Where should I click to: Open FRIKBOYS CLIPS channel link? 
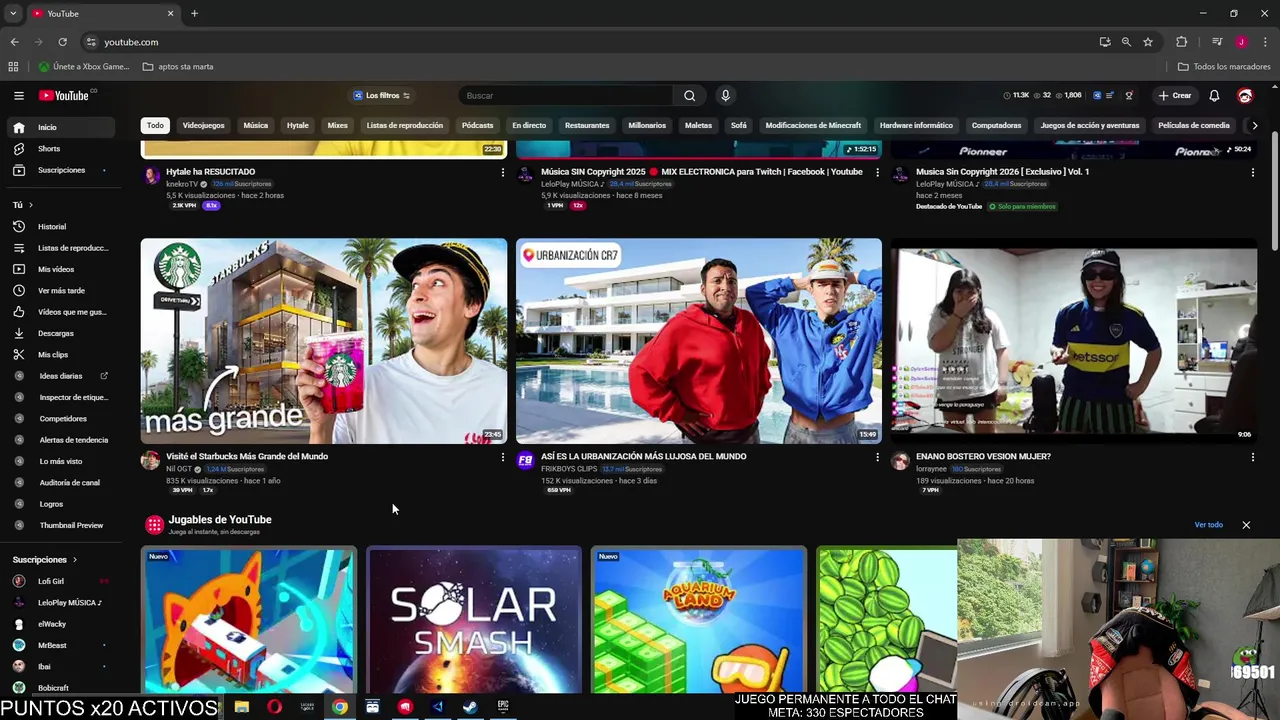(x=569, y=469)
